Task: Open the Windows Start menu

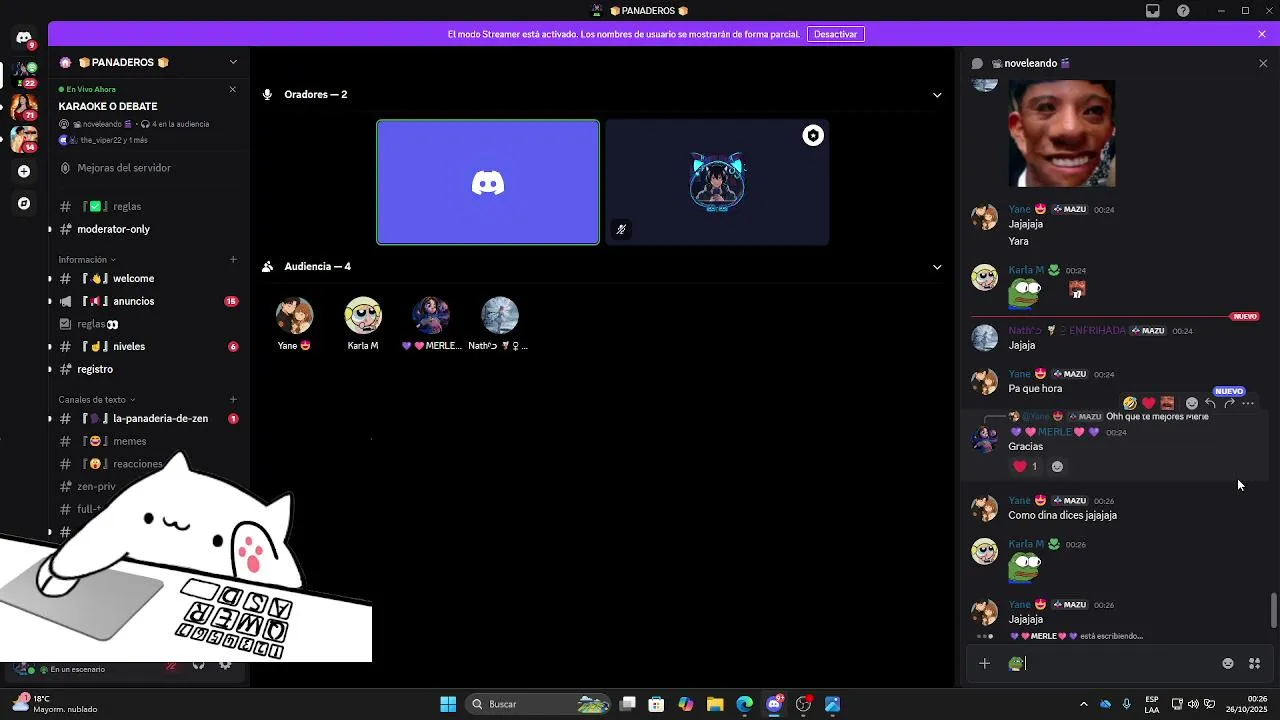Action: (448, 704)
